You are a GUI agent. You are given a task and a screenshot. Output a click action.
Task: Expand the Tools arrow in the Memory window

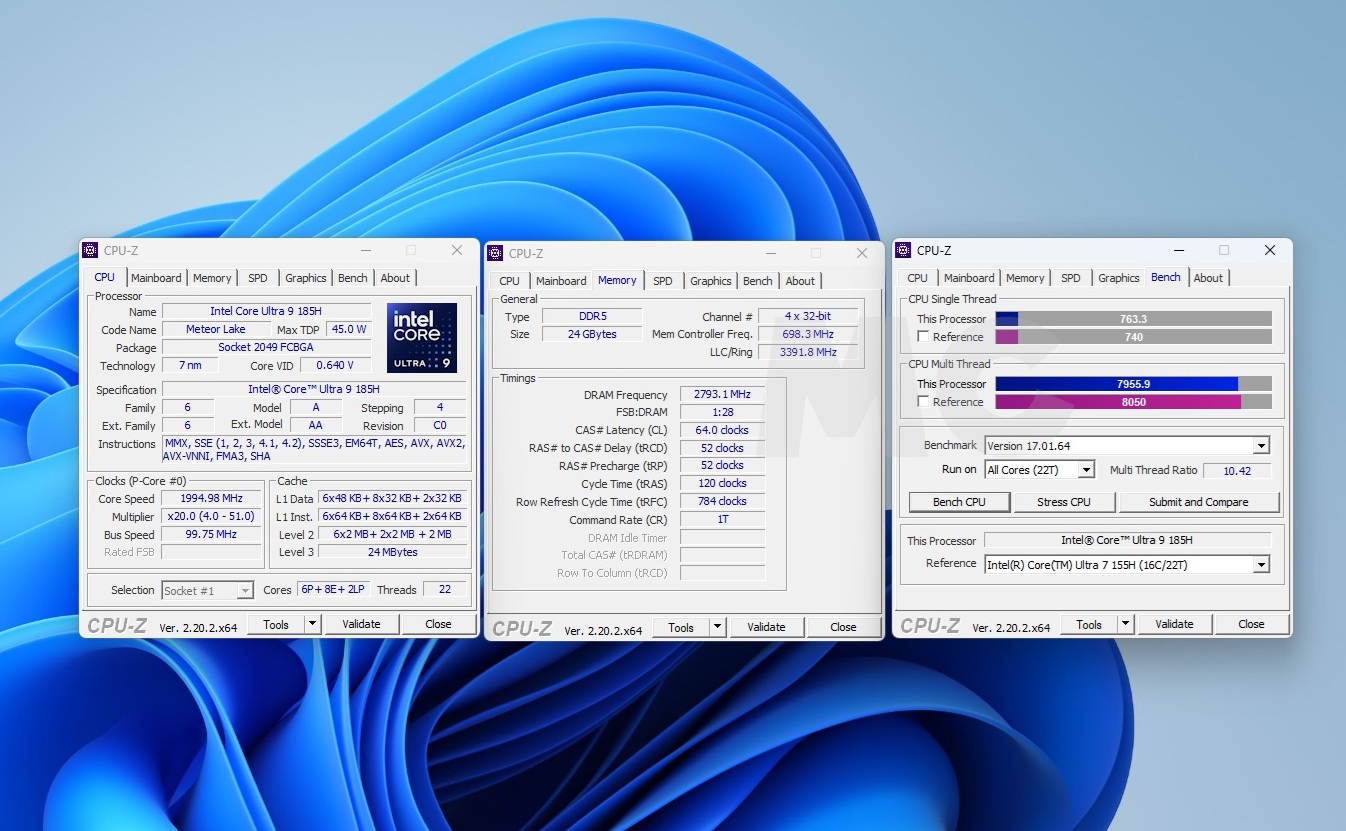[x=717, y=627]
